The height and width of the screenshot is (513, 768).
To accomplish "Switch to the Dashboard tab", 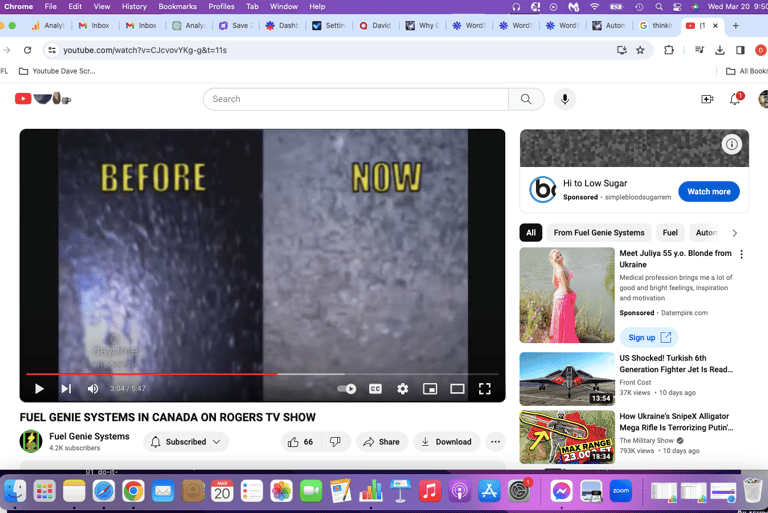I will pos(282,25).
